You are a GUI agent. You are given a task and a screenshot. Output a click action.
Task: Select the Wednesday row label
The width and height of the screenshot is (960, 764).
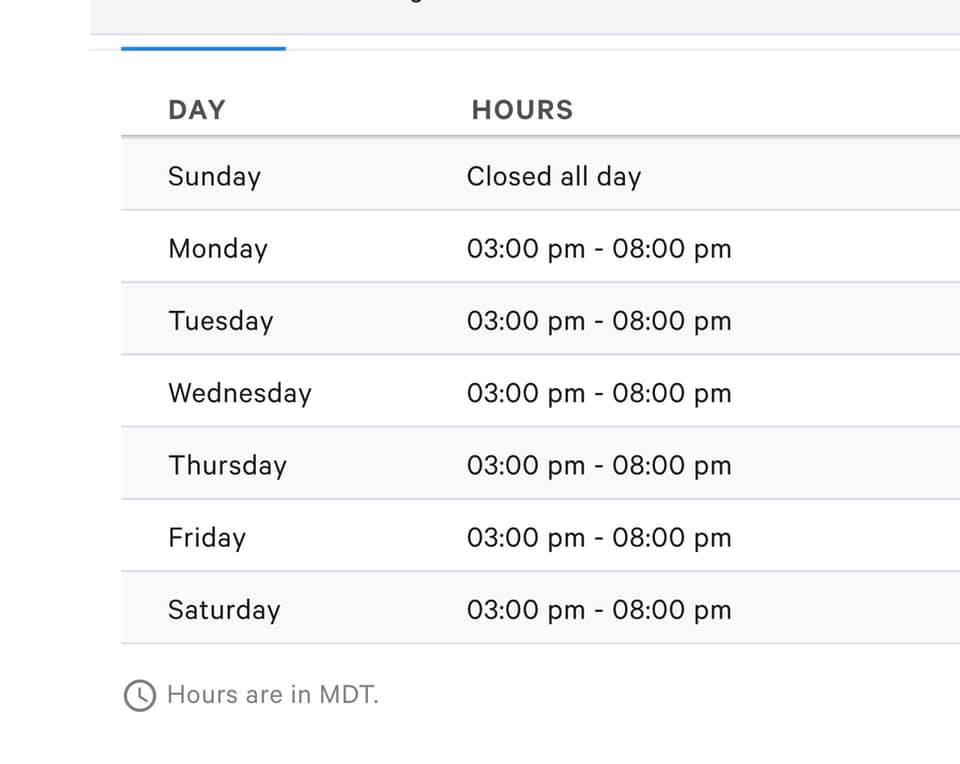click(240, 393)
